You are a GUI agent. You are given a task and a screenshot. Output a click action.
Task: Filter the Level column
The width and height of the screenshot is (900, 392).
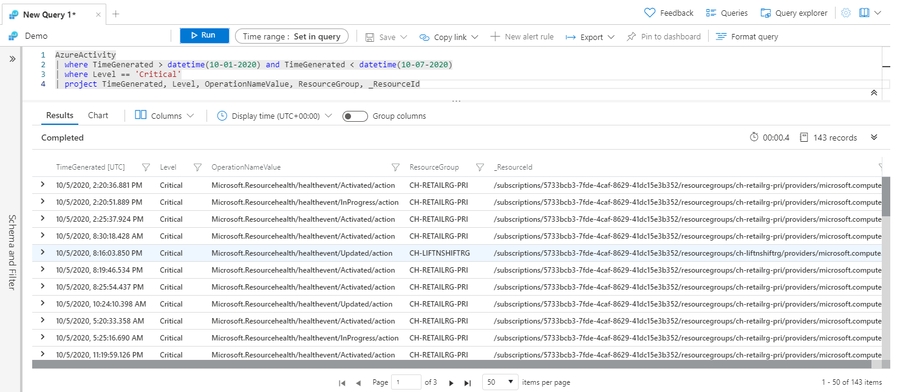click(x=197, y=167)
